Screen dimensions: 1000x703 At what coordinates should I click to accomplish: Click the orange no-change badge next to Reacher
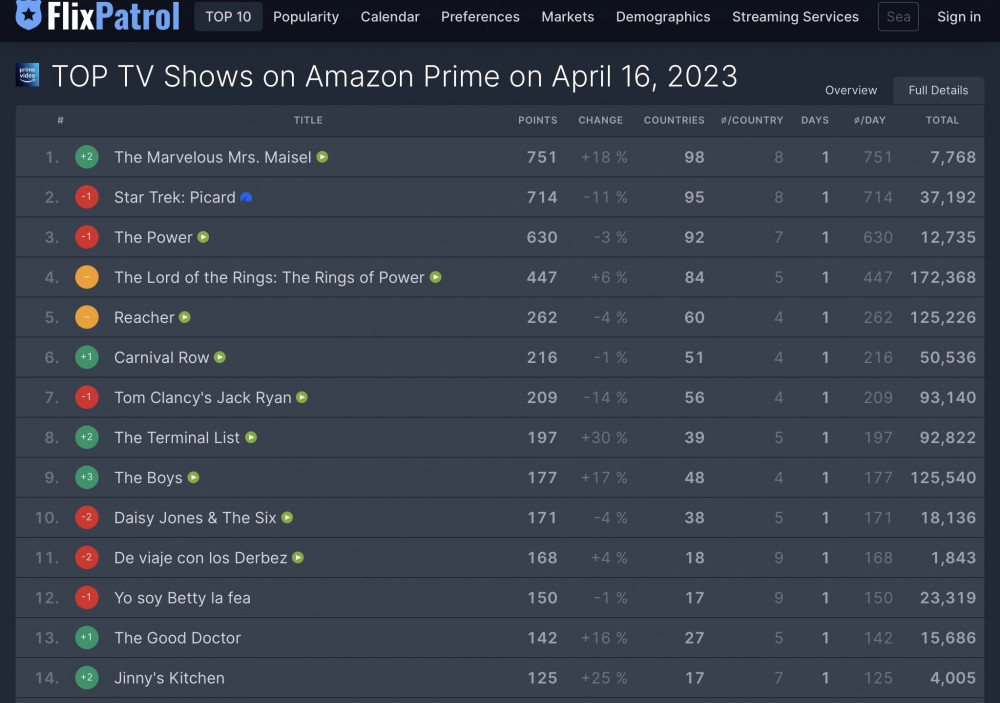(x=87, y=317)
